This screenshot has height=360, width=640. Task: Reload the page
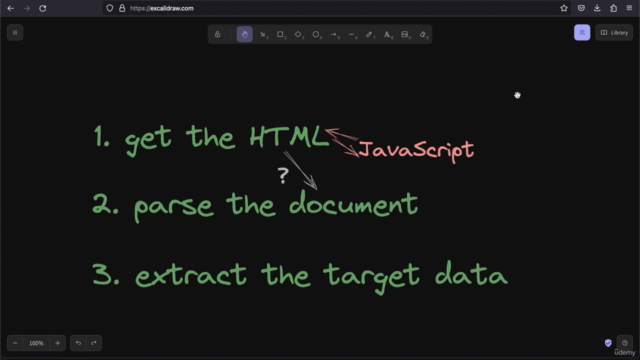42,8
